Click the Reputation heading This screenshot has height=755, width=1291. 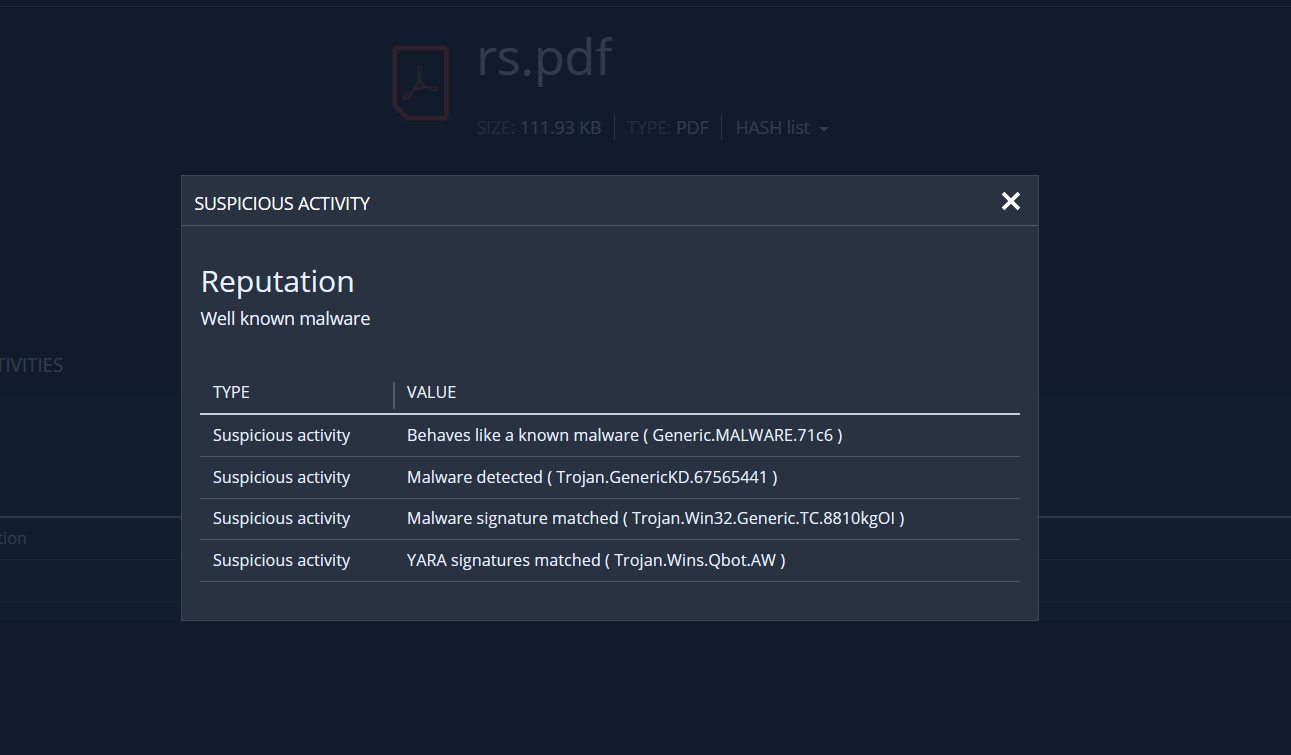point(277,282)
